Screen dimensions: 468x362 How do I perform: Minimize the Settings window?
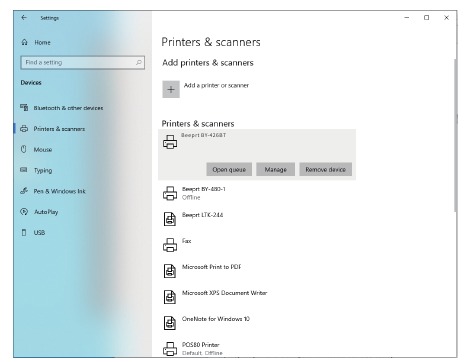coord(407,18)
